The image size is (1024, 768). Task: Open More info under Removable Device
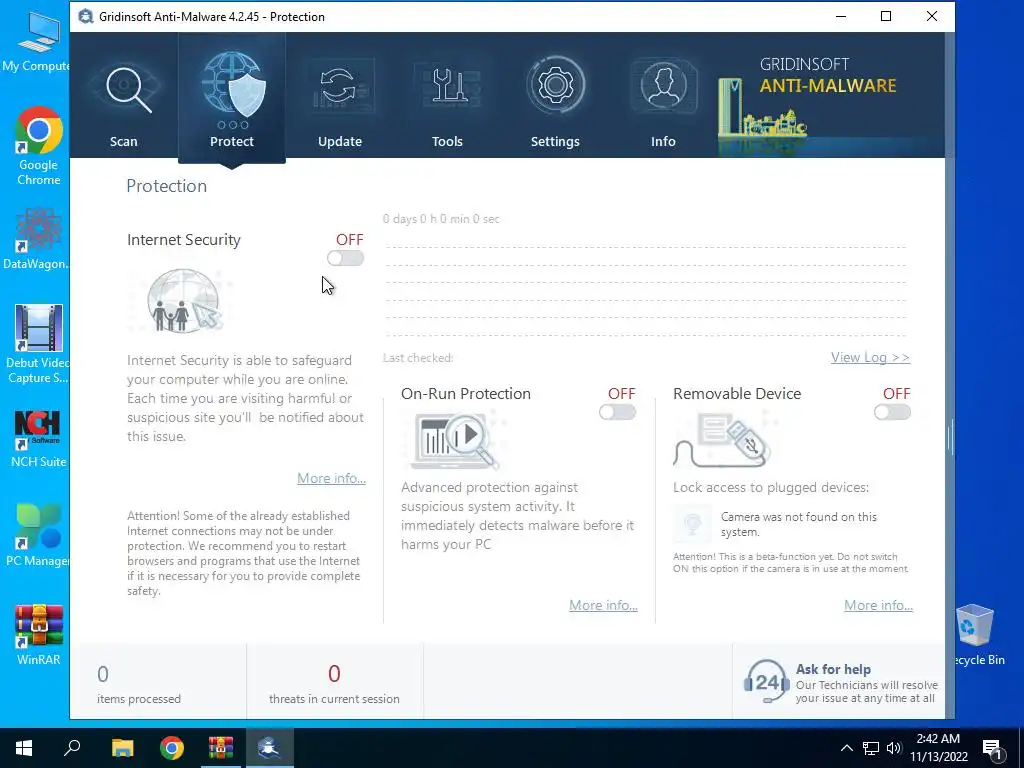878,605
